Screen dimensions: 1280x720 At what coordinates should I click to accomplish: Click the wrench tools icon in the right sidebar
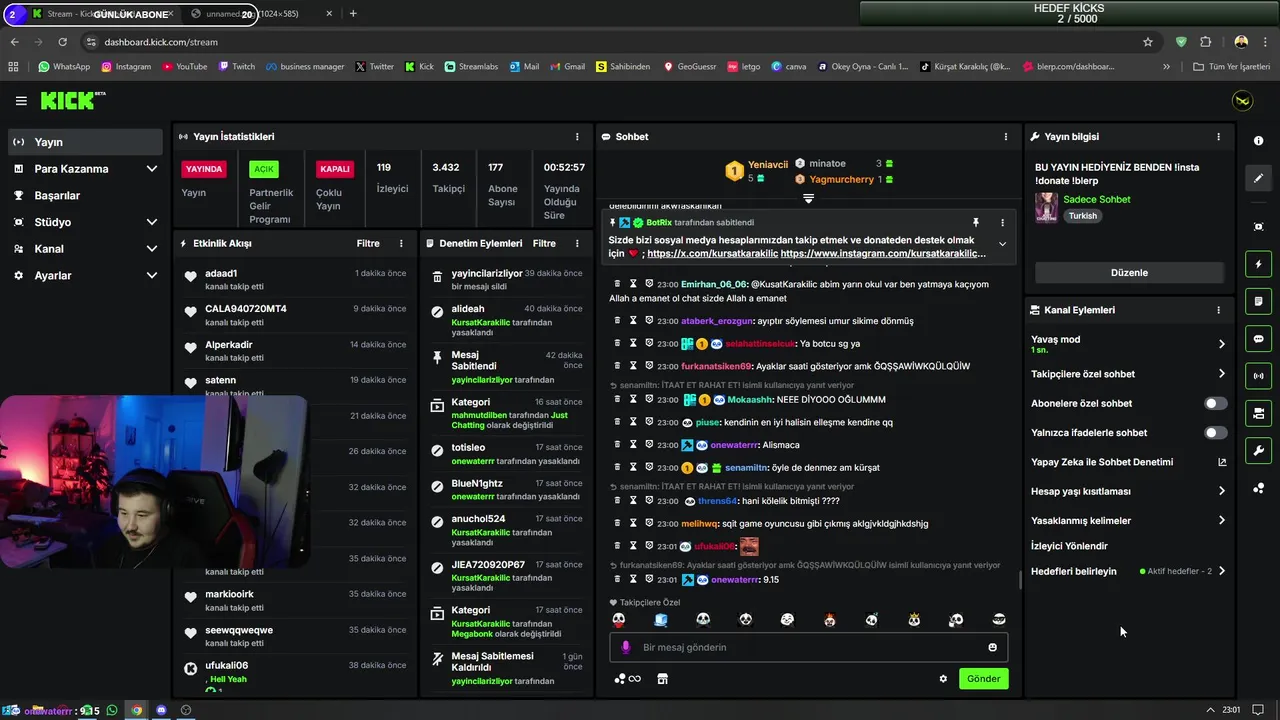point(1258,450)
